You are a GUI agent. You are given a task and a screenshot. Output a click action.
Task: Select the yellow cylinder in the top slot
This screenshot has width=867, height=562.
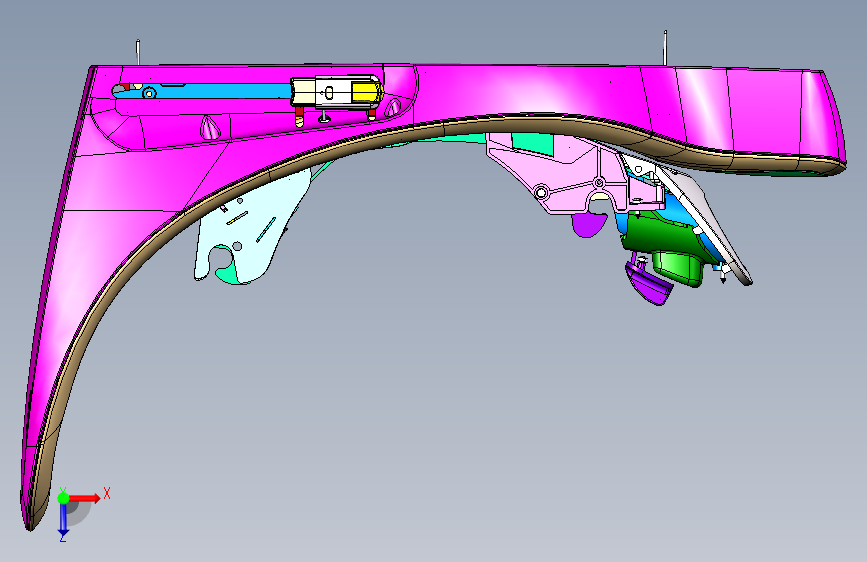point(366,93)
